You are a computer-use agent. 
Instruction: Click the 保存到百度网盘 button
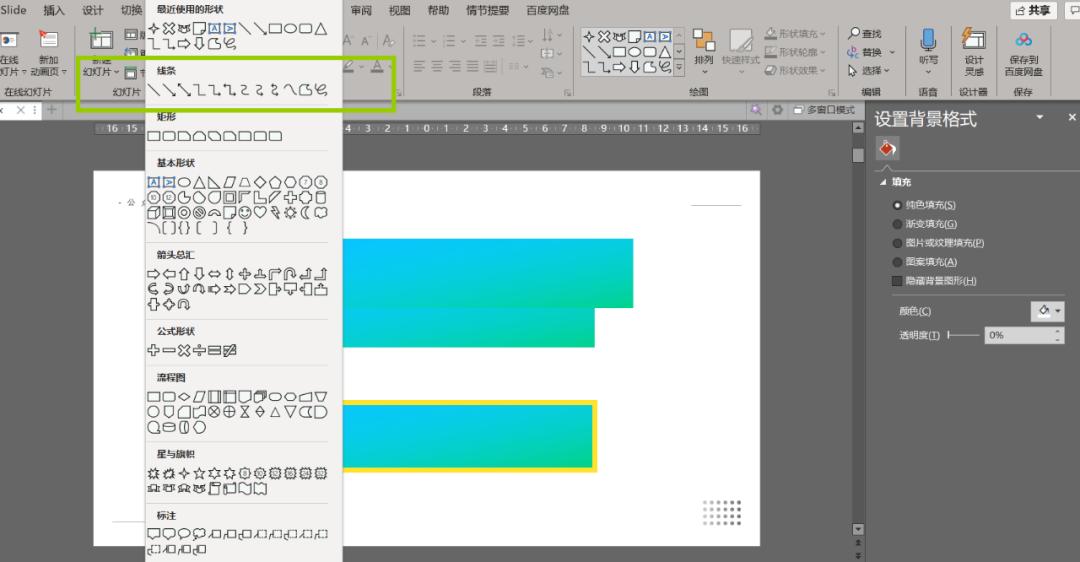[1024, 52]
